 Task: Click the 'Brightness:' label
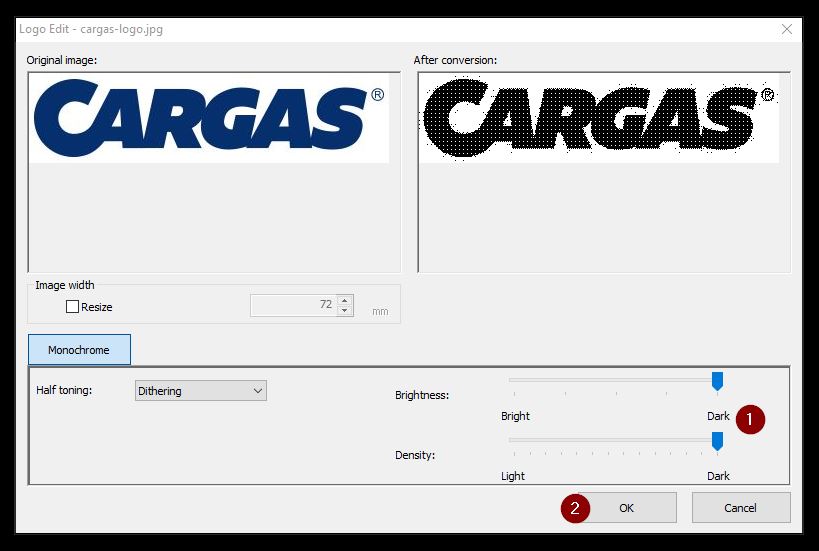422,395
